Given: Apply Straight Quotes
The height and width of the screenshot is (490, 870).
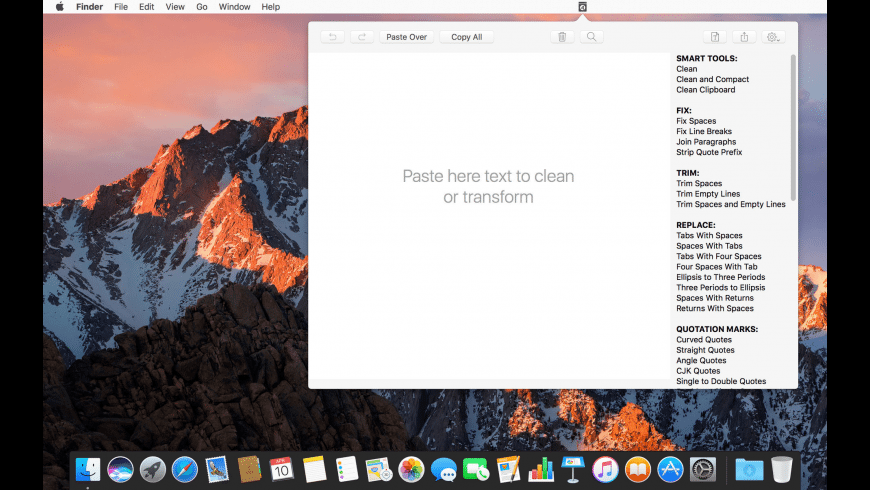Looking at the screenshot, I should [705, 350].
